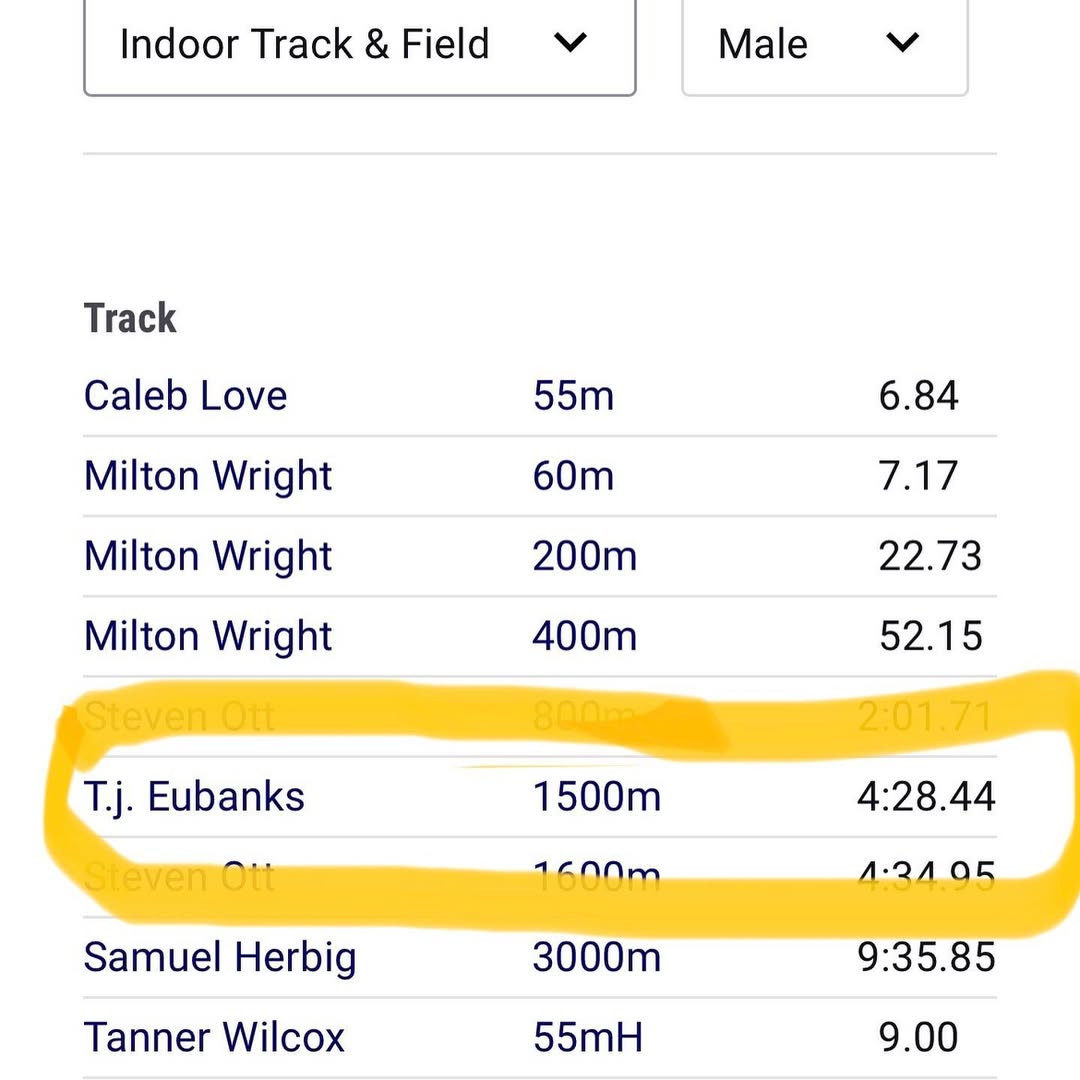Open Tanner Wilcox's athlete profile
Image resolution: width=1080 pixels, height=1080 pixels.
tap(214, 1037)
